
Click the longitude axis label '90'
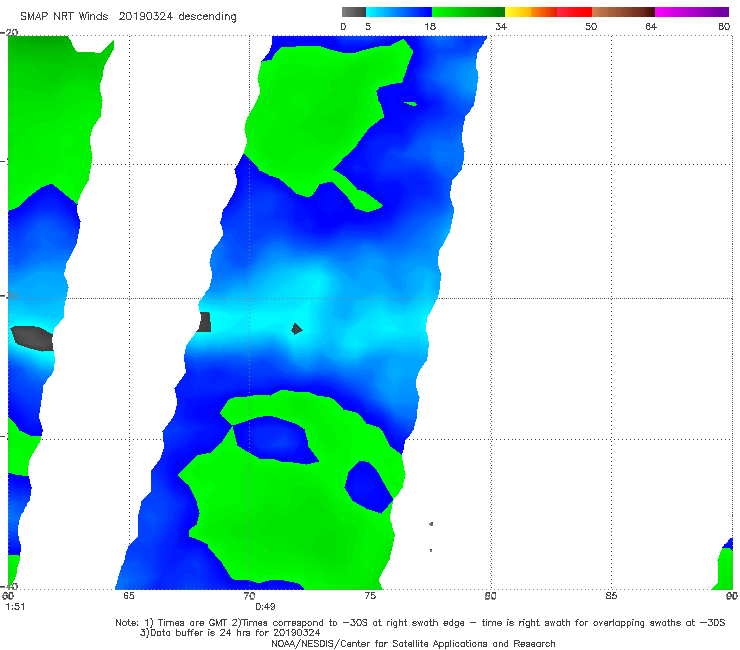732,596
